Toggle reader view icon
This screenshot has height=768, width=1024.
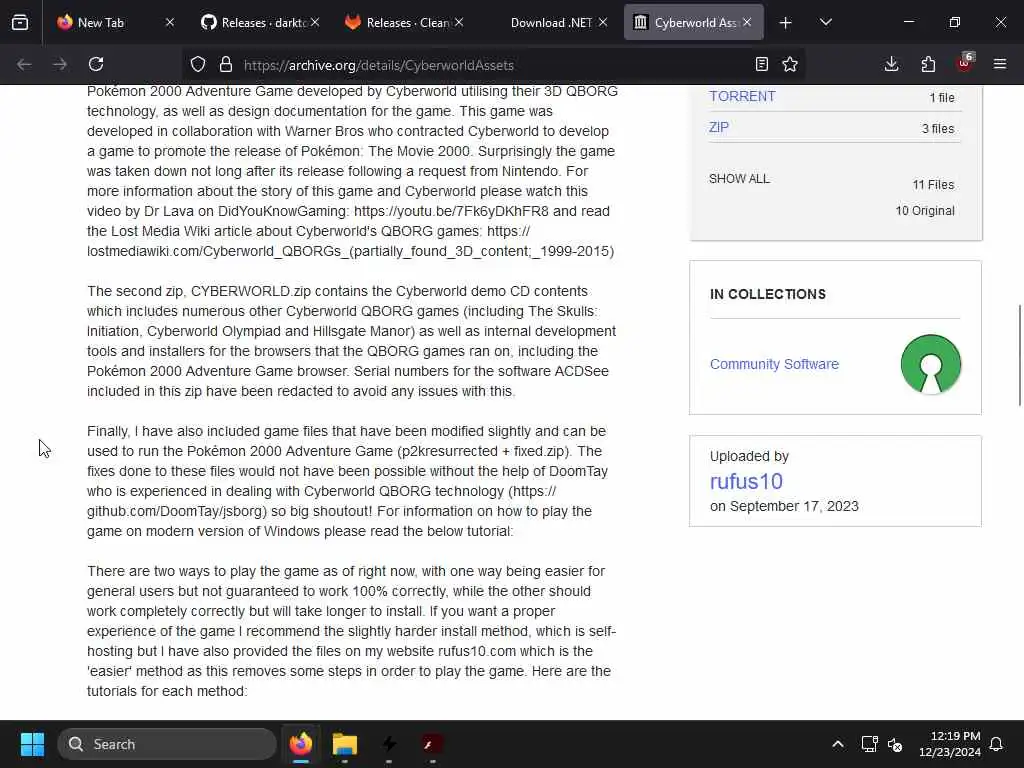(x=761, y=64)
